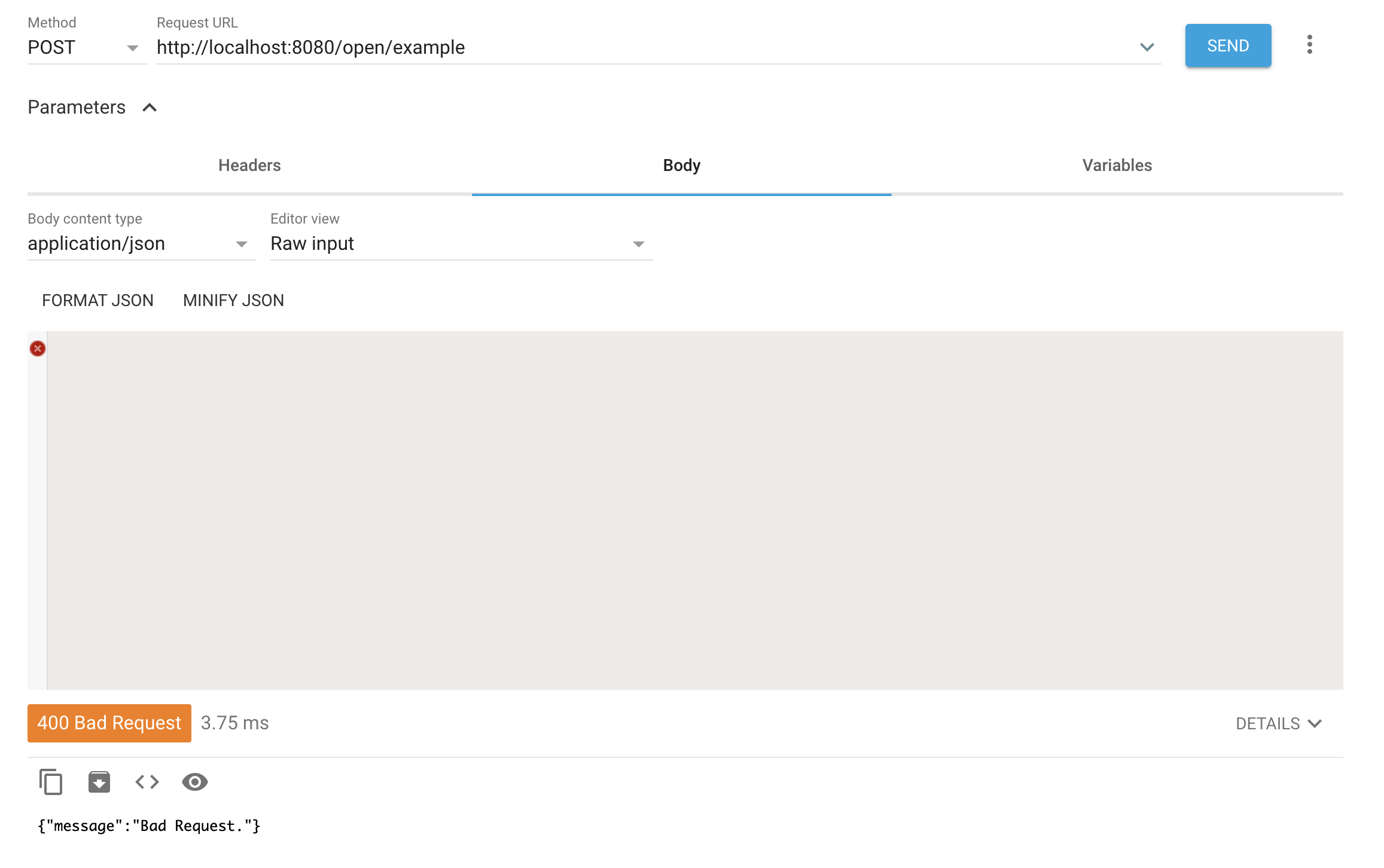Open the POST method dropdown
1384x868 pixels.
[x=86, y=47]
